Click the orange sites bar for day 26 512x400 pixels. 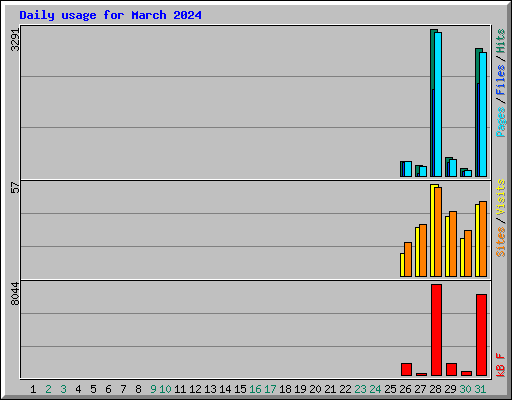[x=408, y=259]
